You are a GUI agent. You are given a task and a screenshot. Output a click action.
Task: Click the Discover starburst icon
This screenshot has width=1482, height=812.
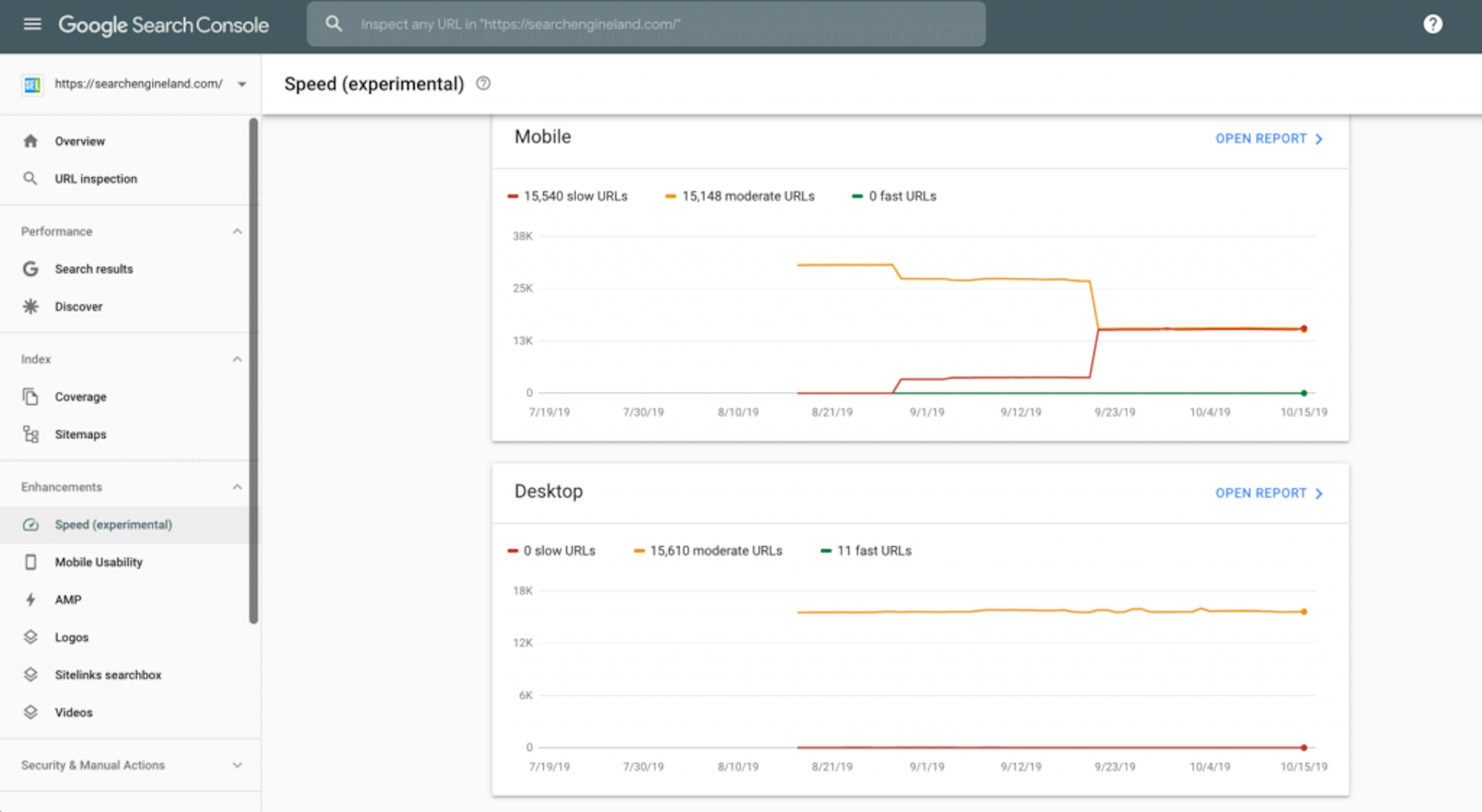point(30,306)
